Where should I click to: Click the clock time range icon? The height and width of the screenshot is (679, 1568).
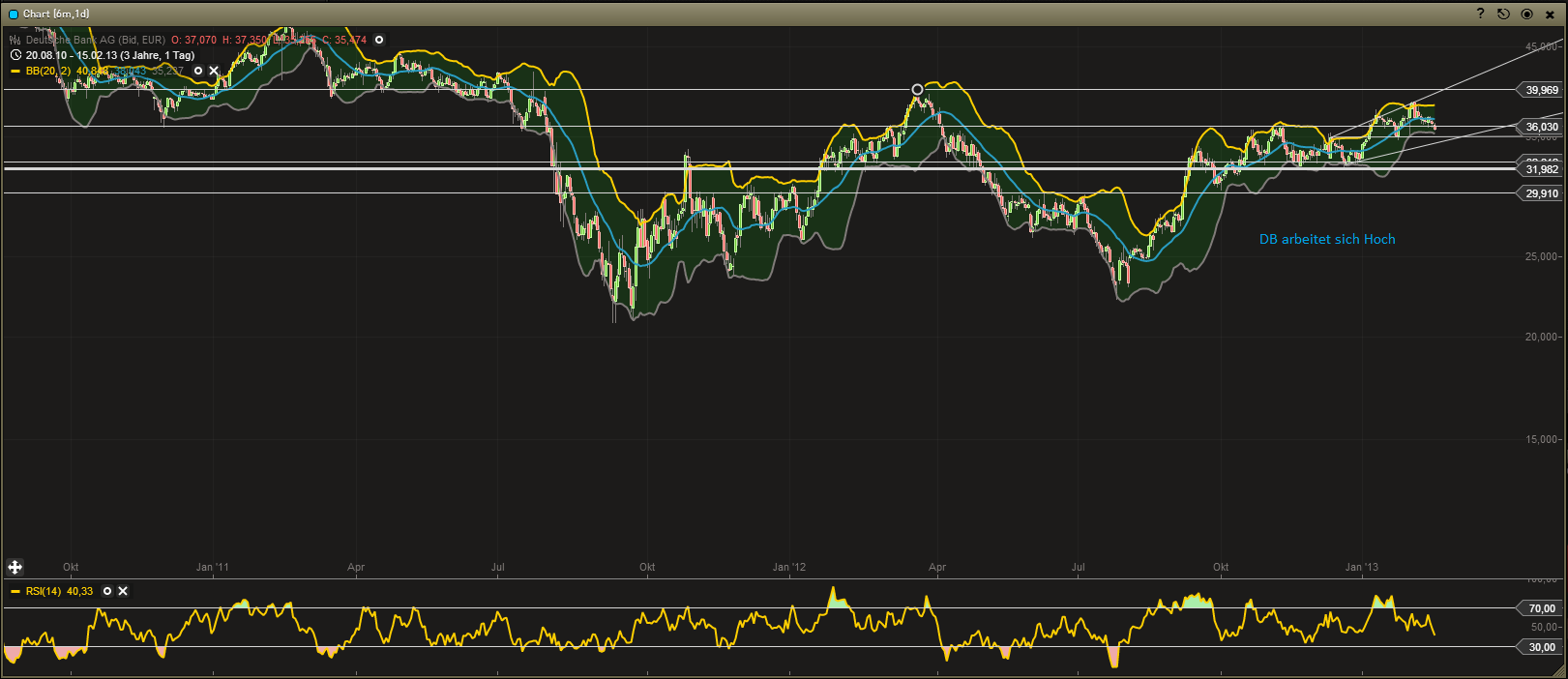[x=15, y=55]
